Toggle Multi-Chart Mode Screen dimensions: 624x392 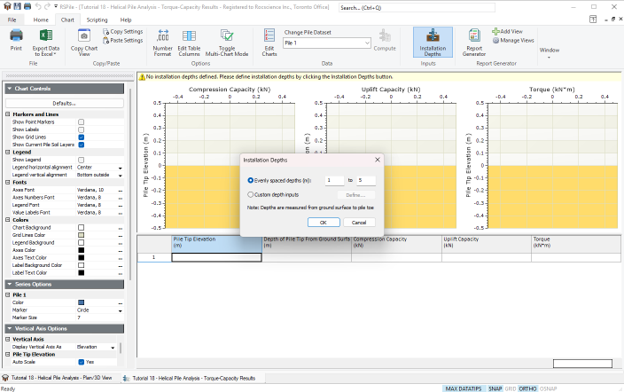tap(227, 42)
